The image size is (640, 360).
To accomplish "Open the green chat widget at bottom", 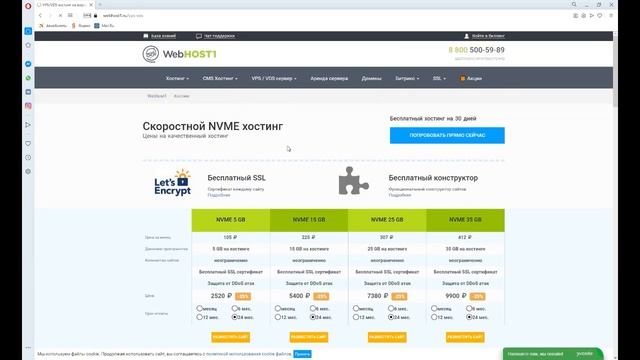I will coord(553,354).
